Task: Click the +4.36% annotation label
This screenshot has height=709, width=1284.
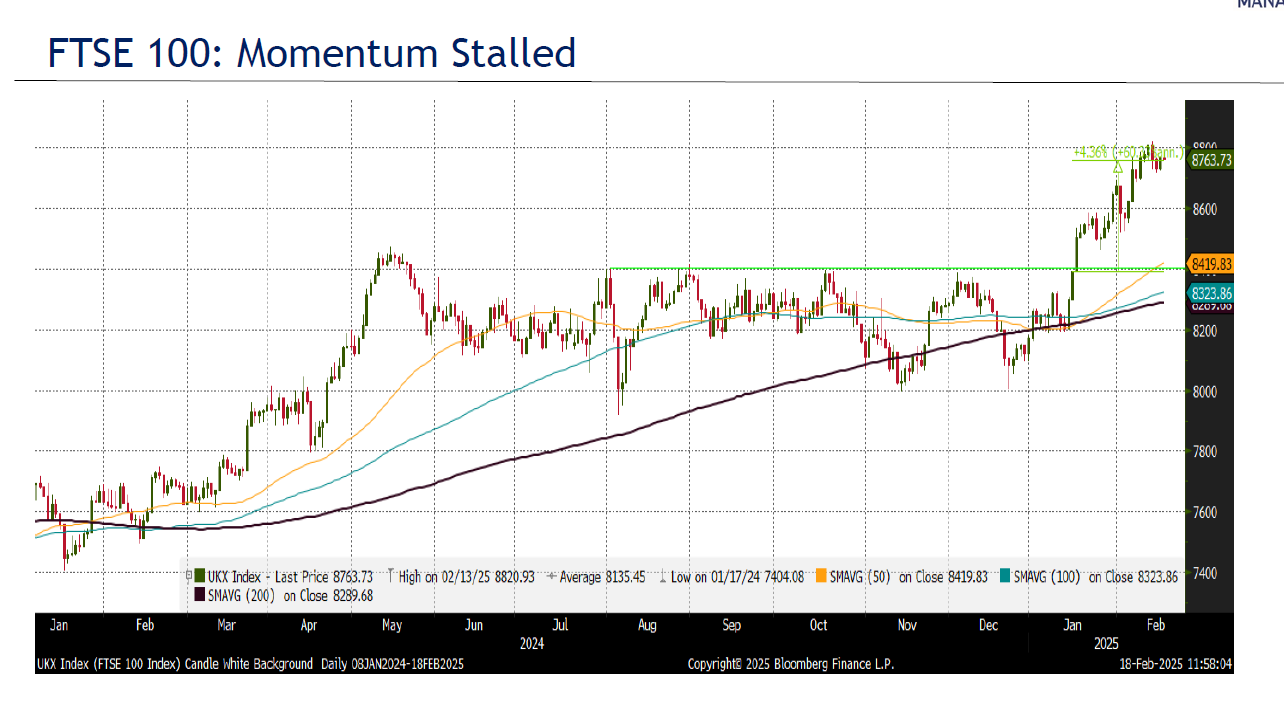Action: click(x=1088, y=153)
